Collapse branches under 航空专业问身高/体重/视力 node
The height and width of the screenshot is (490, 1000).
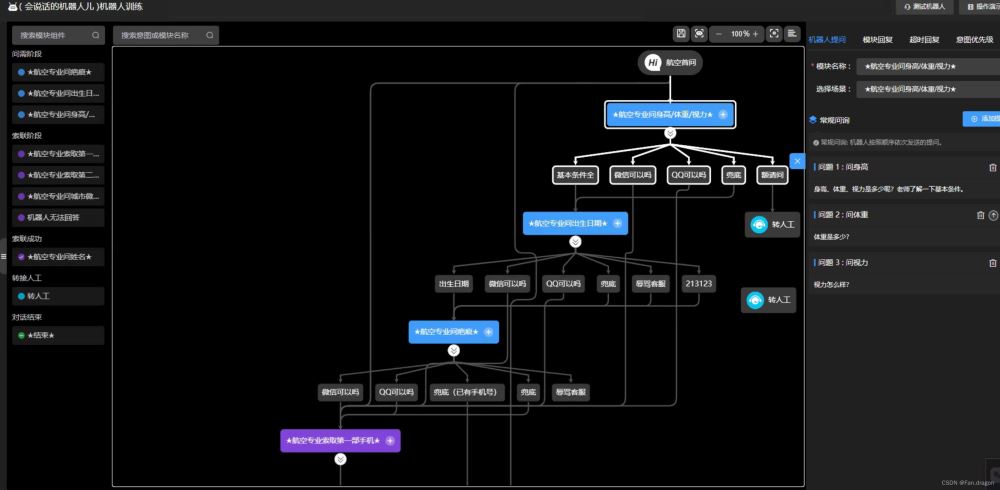(x=670, y=133)
